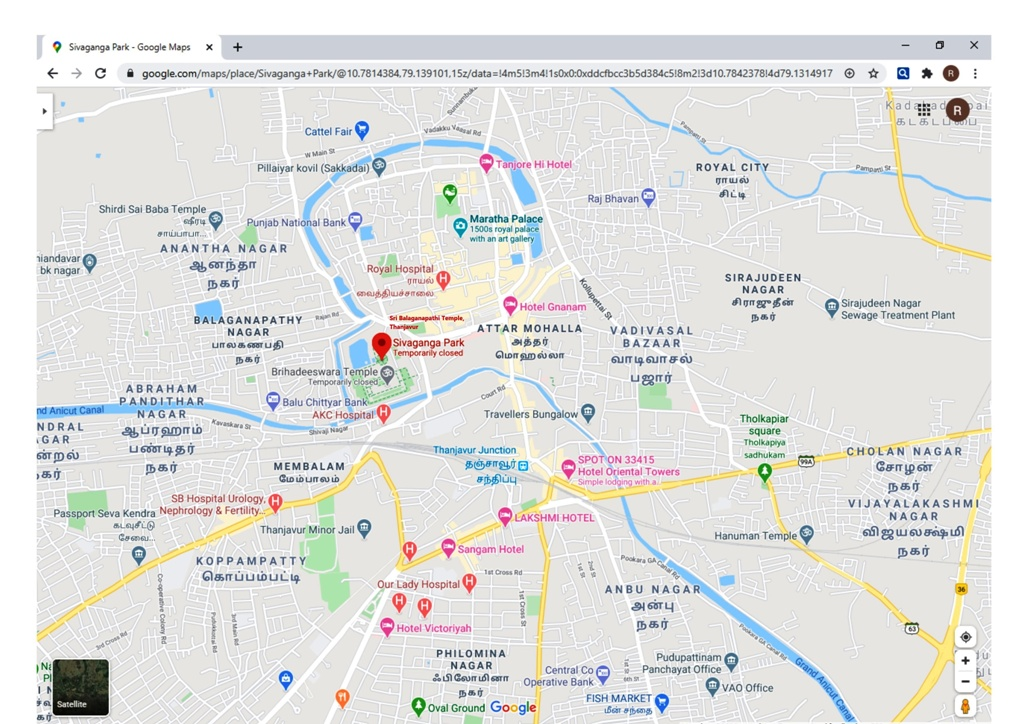Open the Google apps grid
Viewport: 1024px width, 724px height.
pyautogui.click(x=924, y=110)
